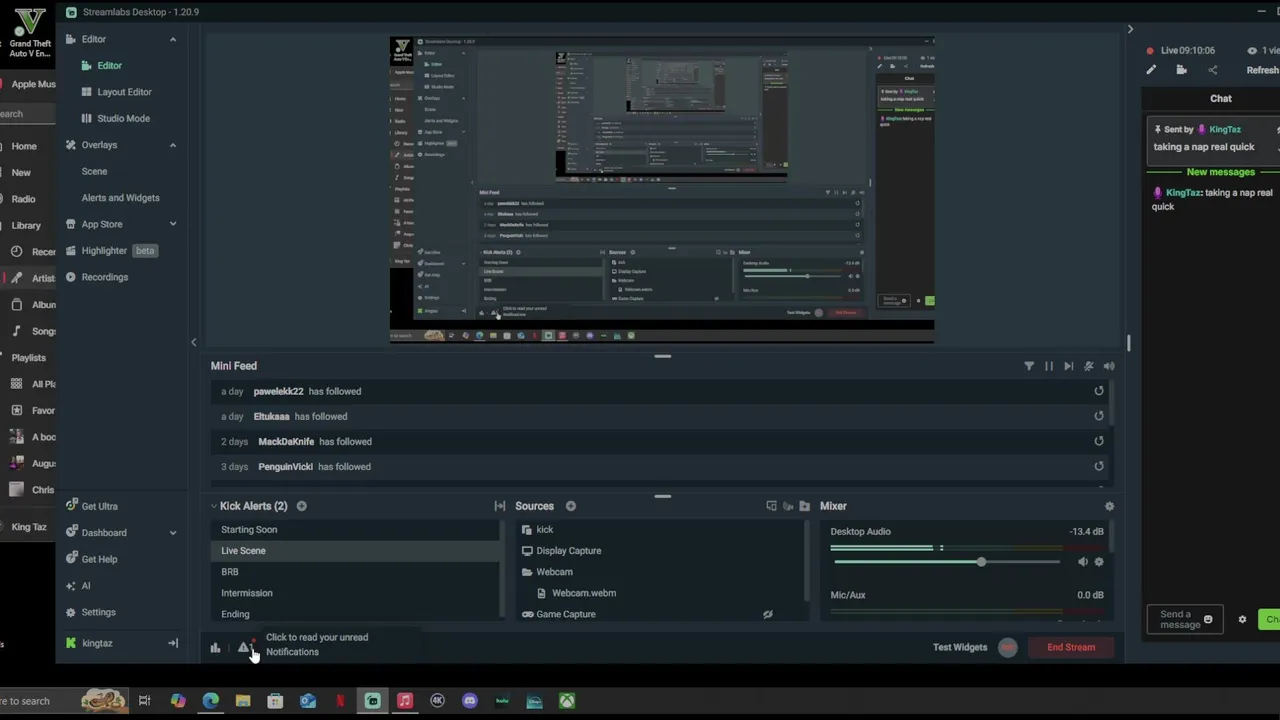Viewport: 1280px width, 720px height.
Task: Expand the App Store sidebar section
Action: point(172,224)
